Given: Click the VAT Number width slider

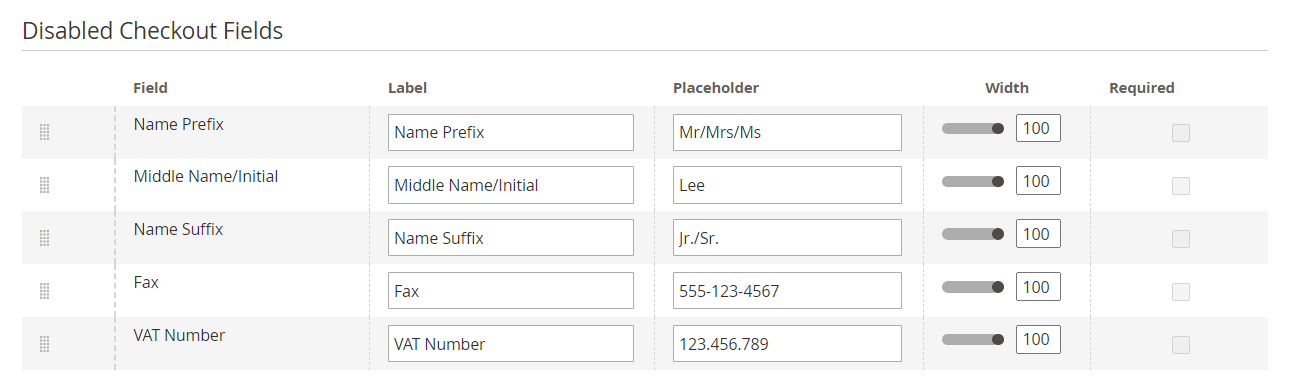Looking at the screenshot, I should pyautogui.click(x=973, y=339).
